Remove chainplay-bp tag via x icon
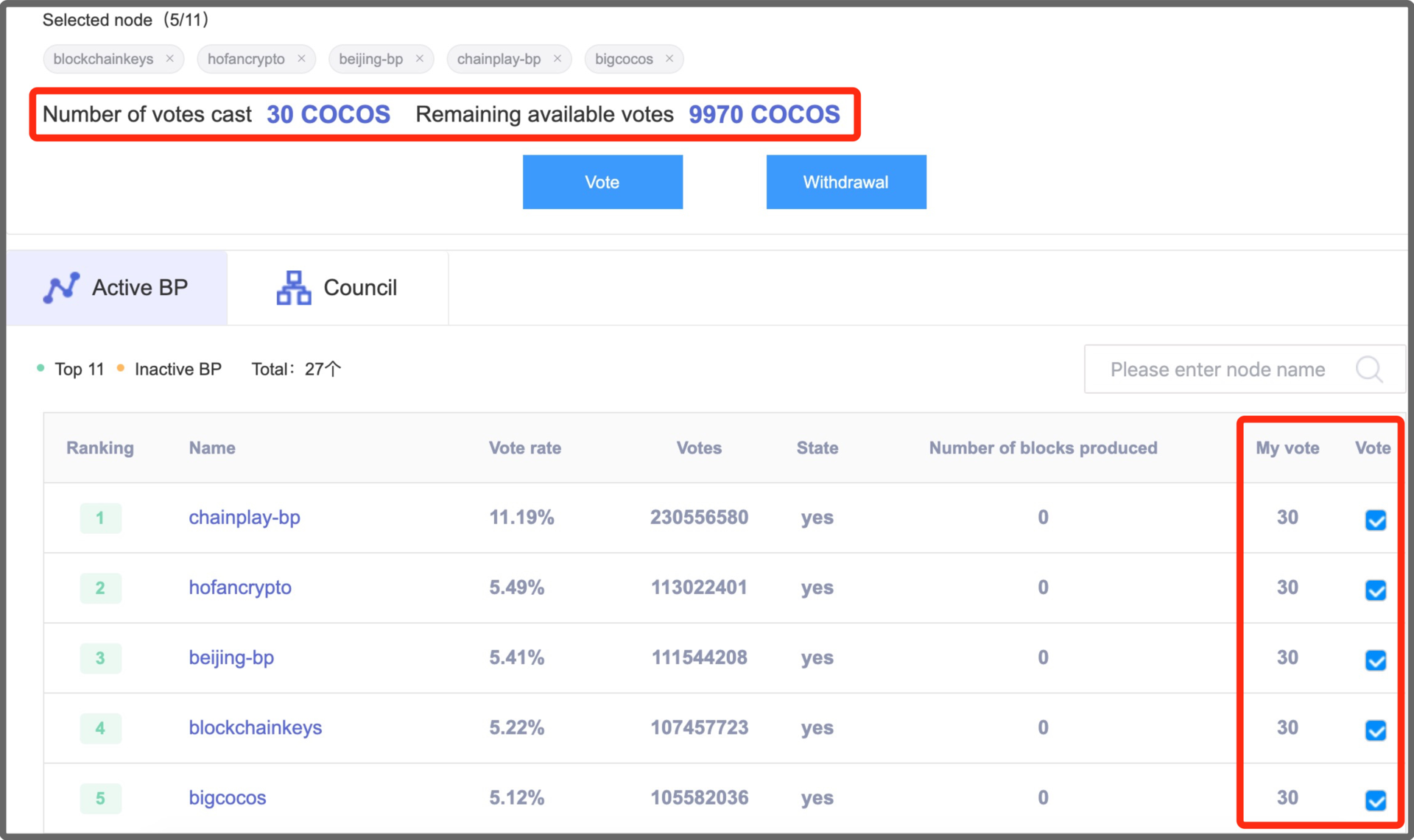Image resolution: width=1414 pixels, height=840 pixels. (557, 59)
